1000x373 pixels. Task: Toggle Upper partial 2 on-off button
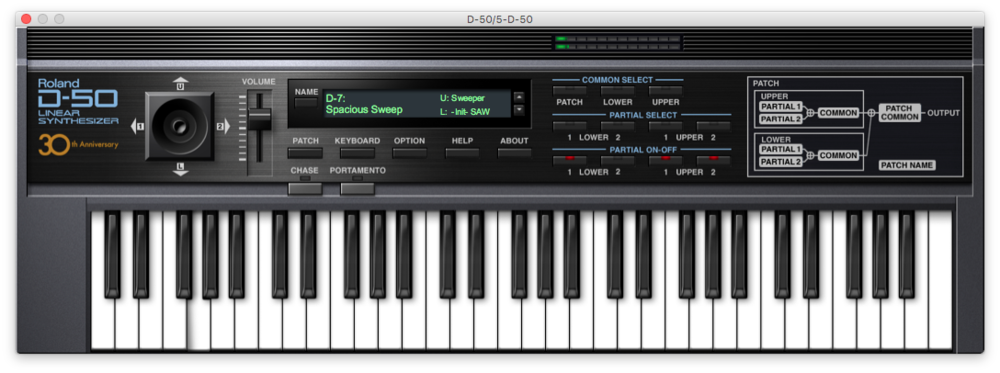(x=713, y=159)
